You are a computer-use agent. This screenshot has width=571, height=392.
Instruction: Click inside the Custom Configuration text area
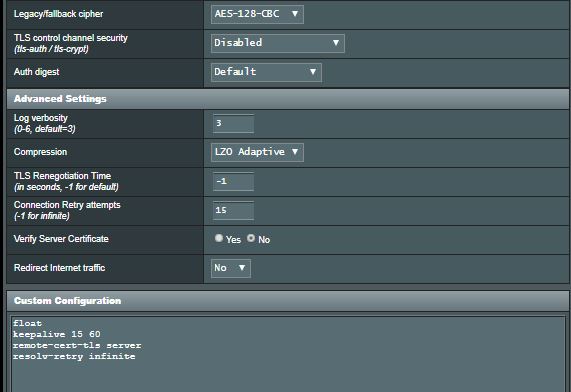[288, 354]
